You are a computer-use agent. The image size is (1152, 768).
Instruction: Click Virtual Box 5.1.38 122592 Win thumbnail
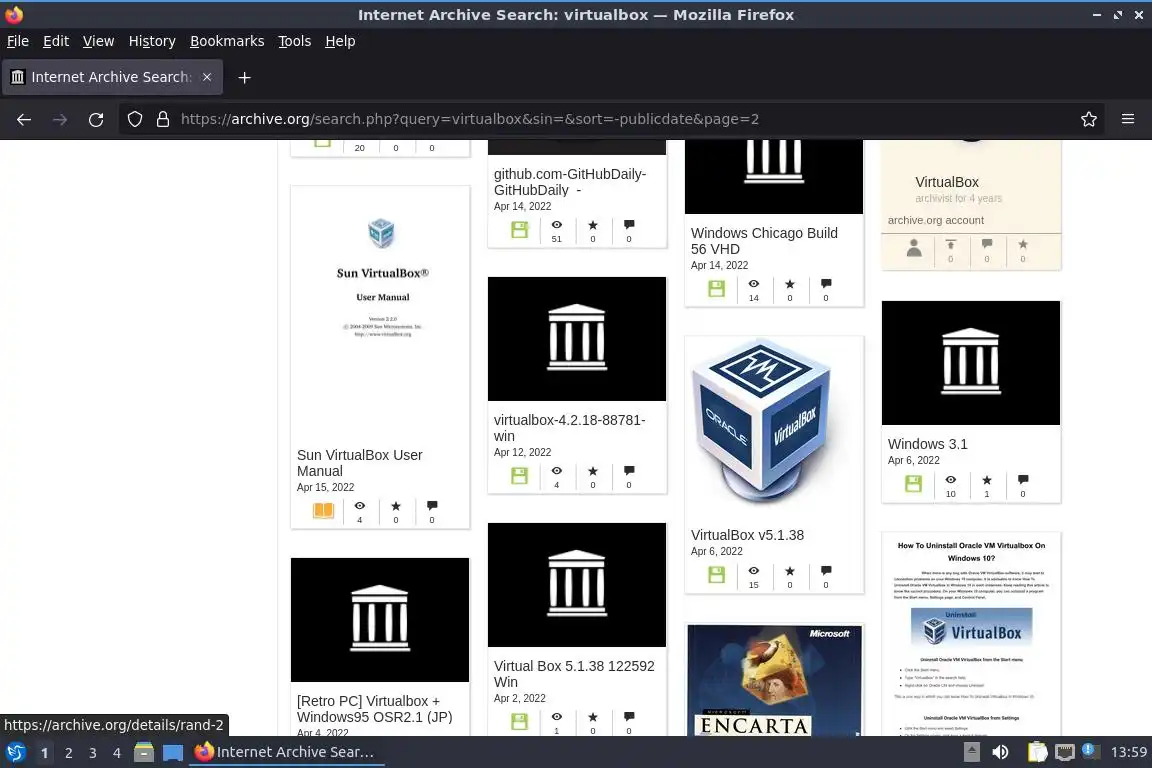click(x=577, y=585)
